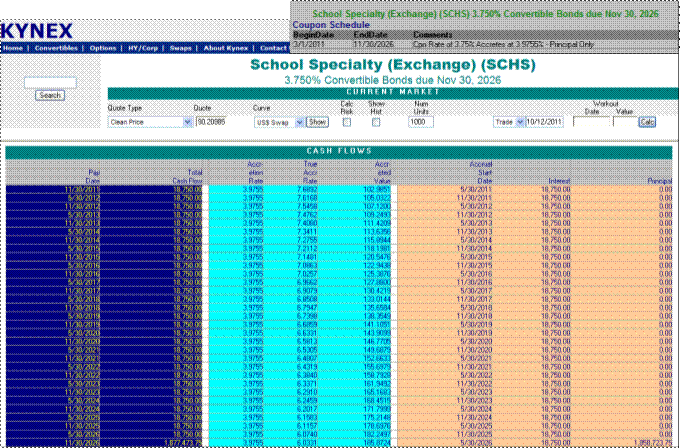Click the Total Cash Flow column header

click(187, 177)
